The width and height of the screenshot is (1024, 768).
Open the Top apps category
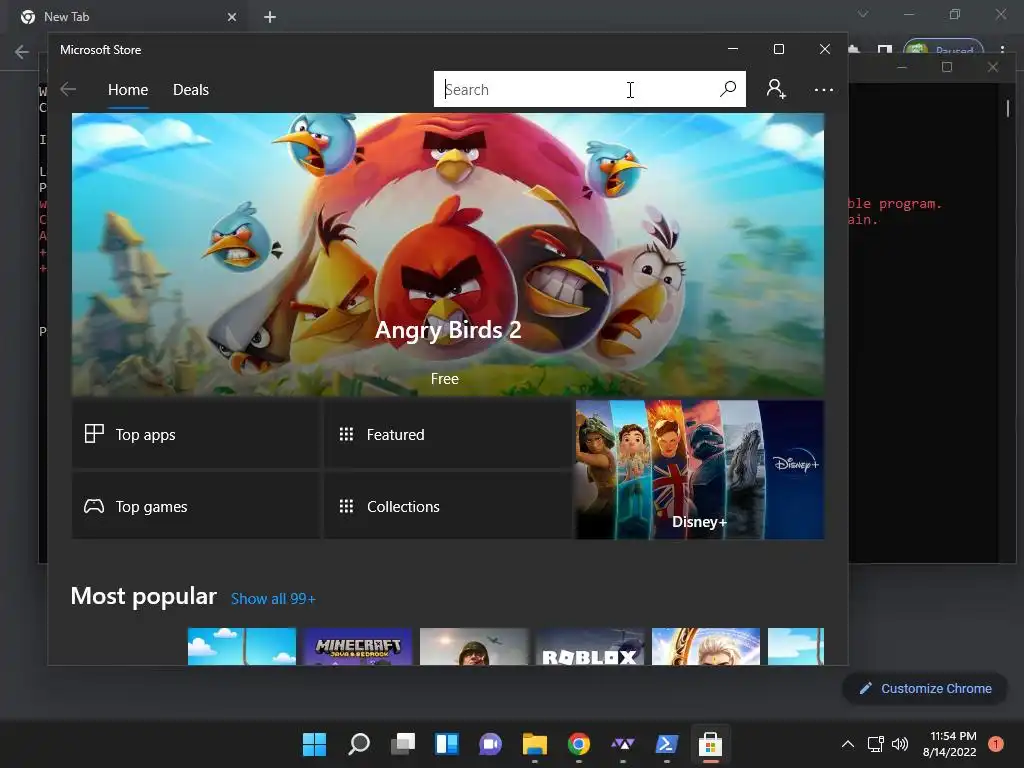pyautogui.click(x=196, y=434)
